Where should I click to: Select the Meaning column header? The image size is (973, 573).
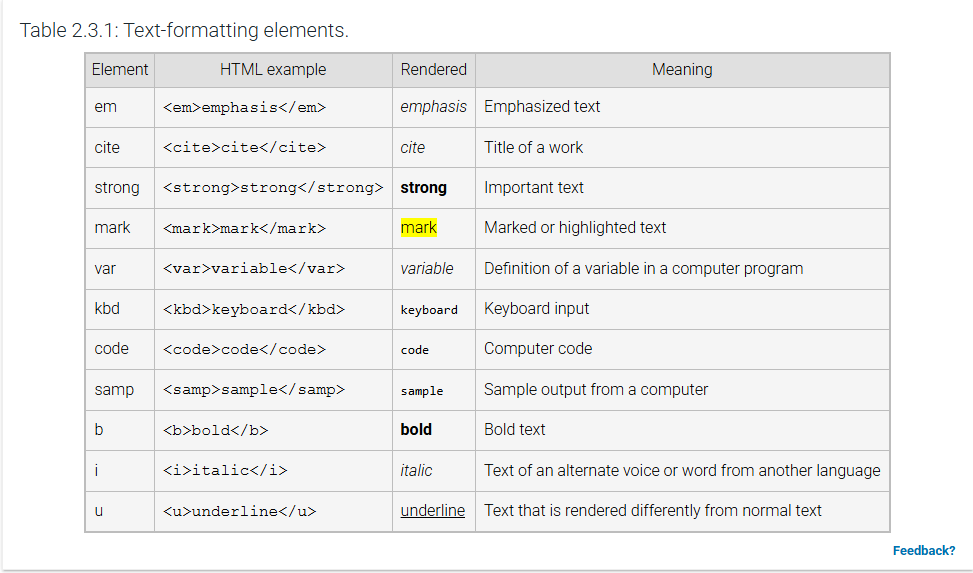[682, 70]
